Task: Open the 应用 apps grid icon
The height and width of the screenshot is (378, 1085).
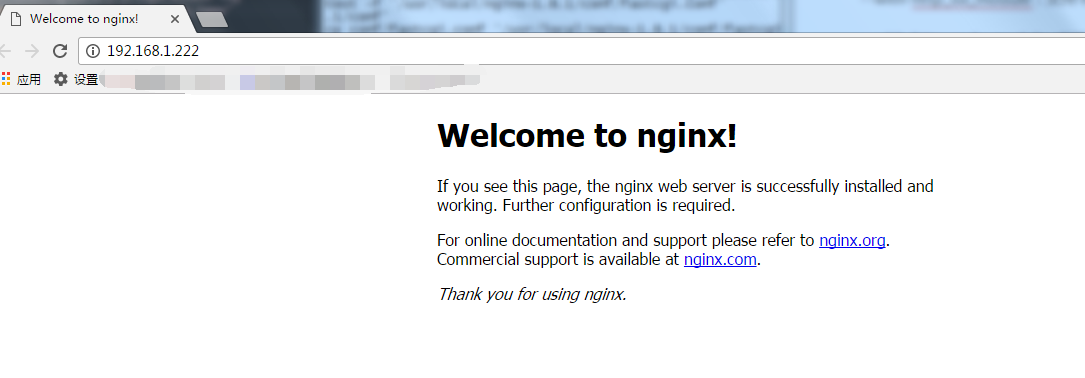Action: point(6,79)
